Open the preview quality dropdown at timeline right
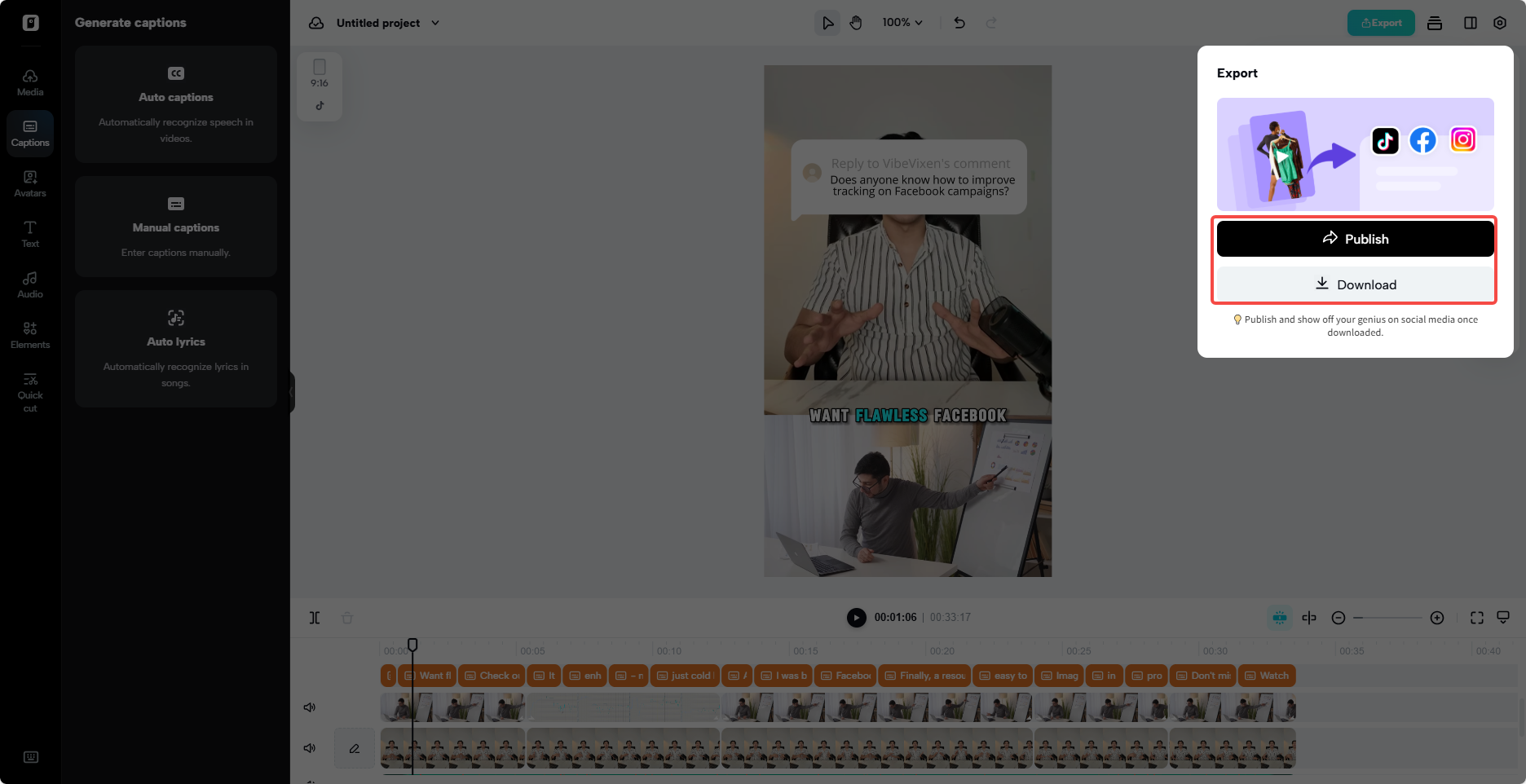 click(x=1504, y=618)
